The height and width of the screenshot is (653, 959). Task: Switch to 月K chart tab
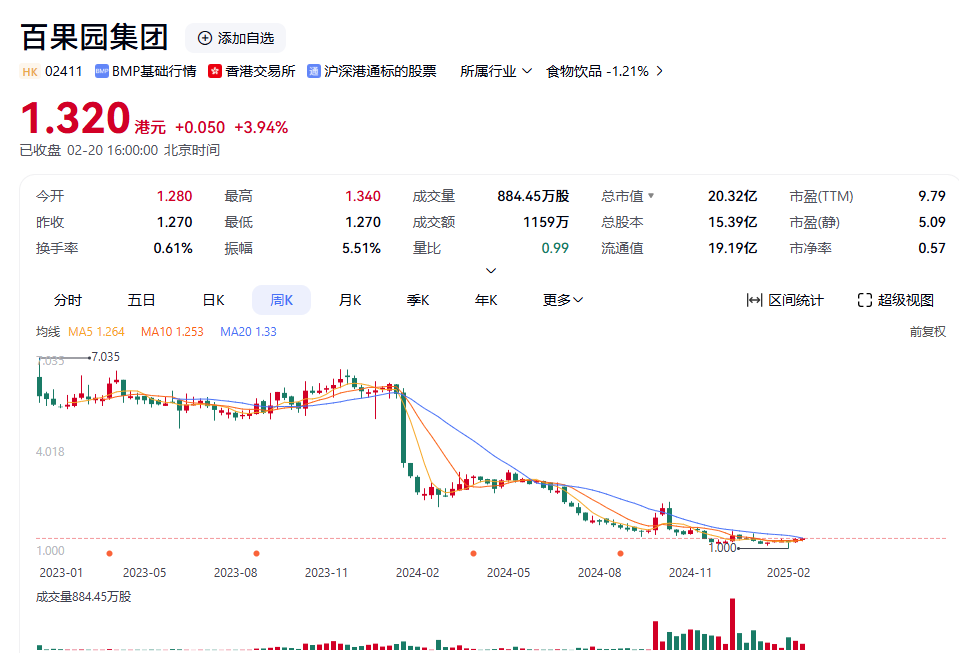click(350, 300)
